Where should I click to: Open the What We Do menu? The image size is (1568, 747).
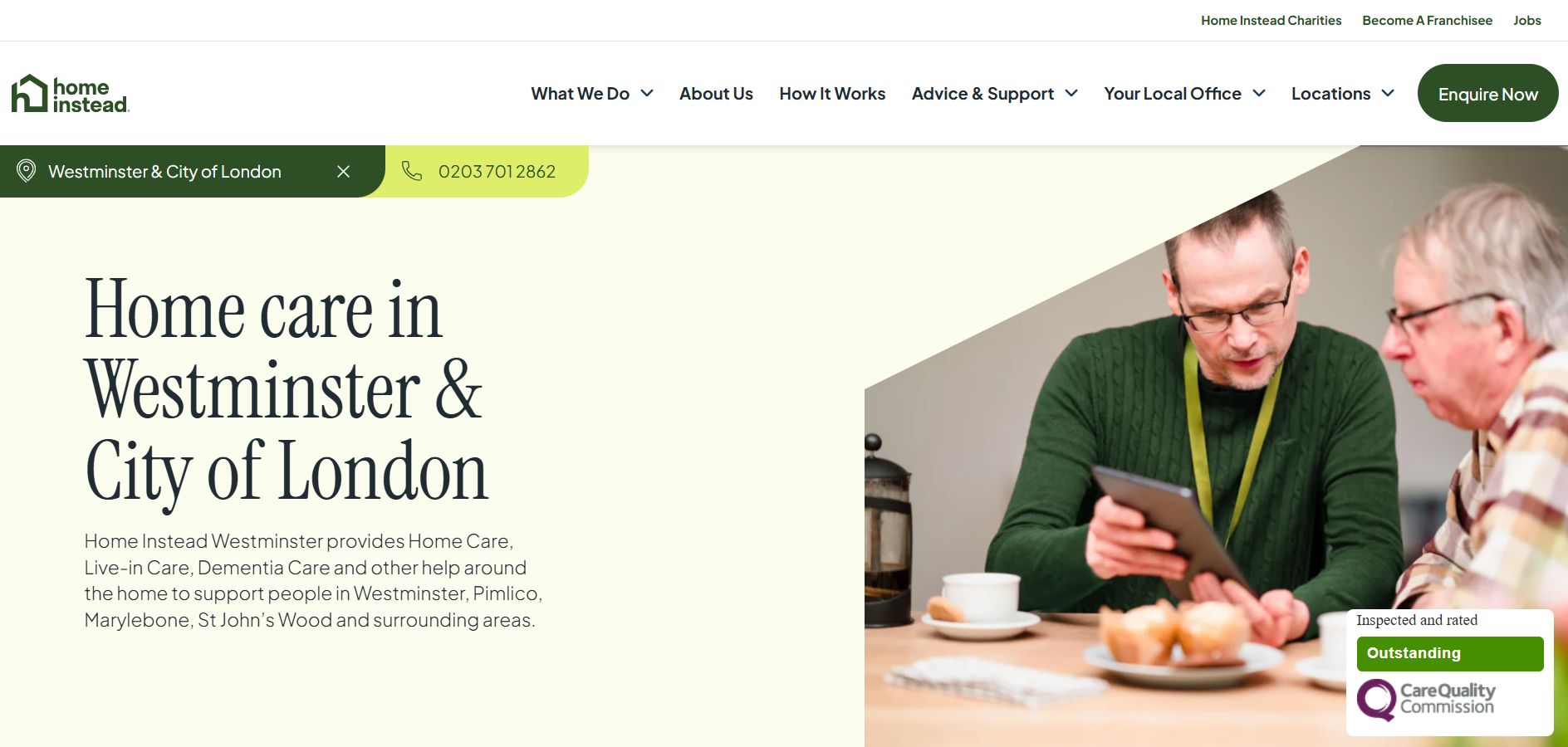(x=581, y=94)
